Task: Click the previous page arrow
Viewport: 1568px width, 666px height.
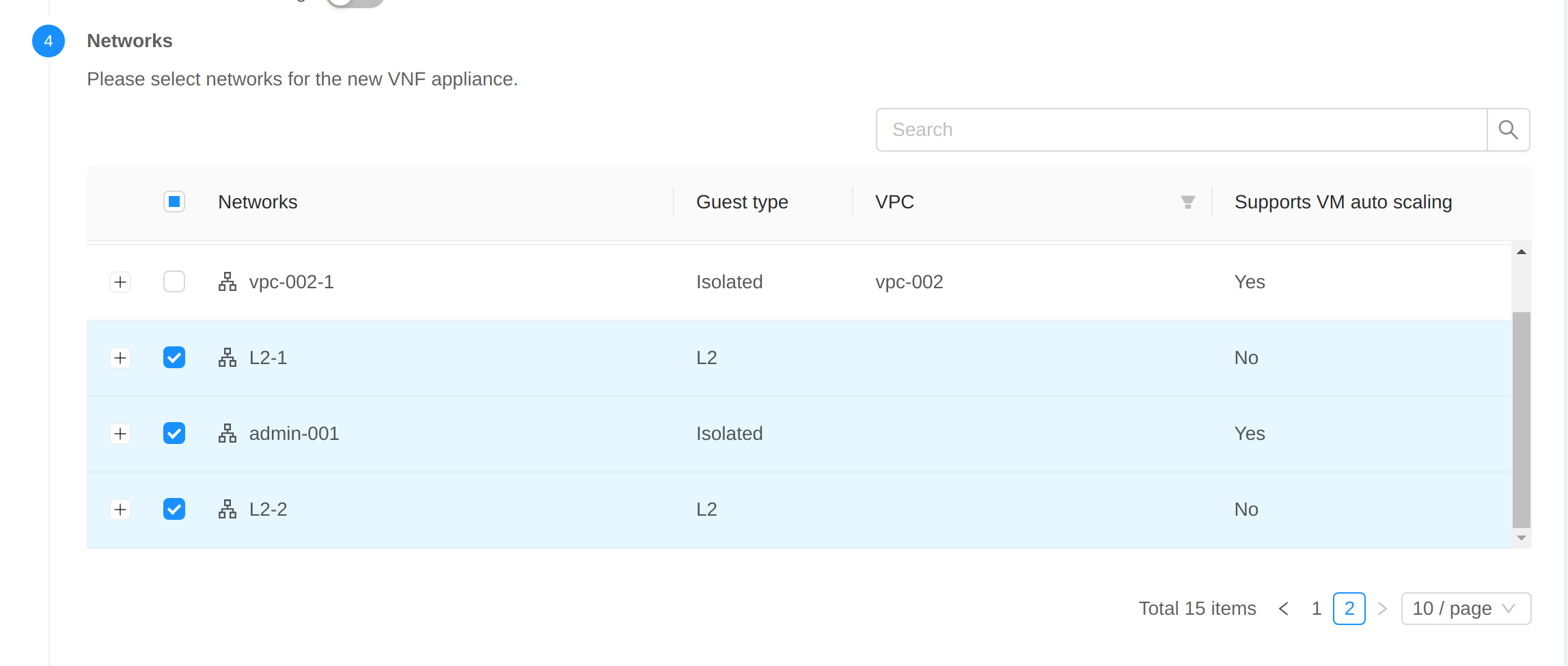Action: (x=1284, y=608)
